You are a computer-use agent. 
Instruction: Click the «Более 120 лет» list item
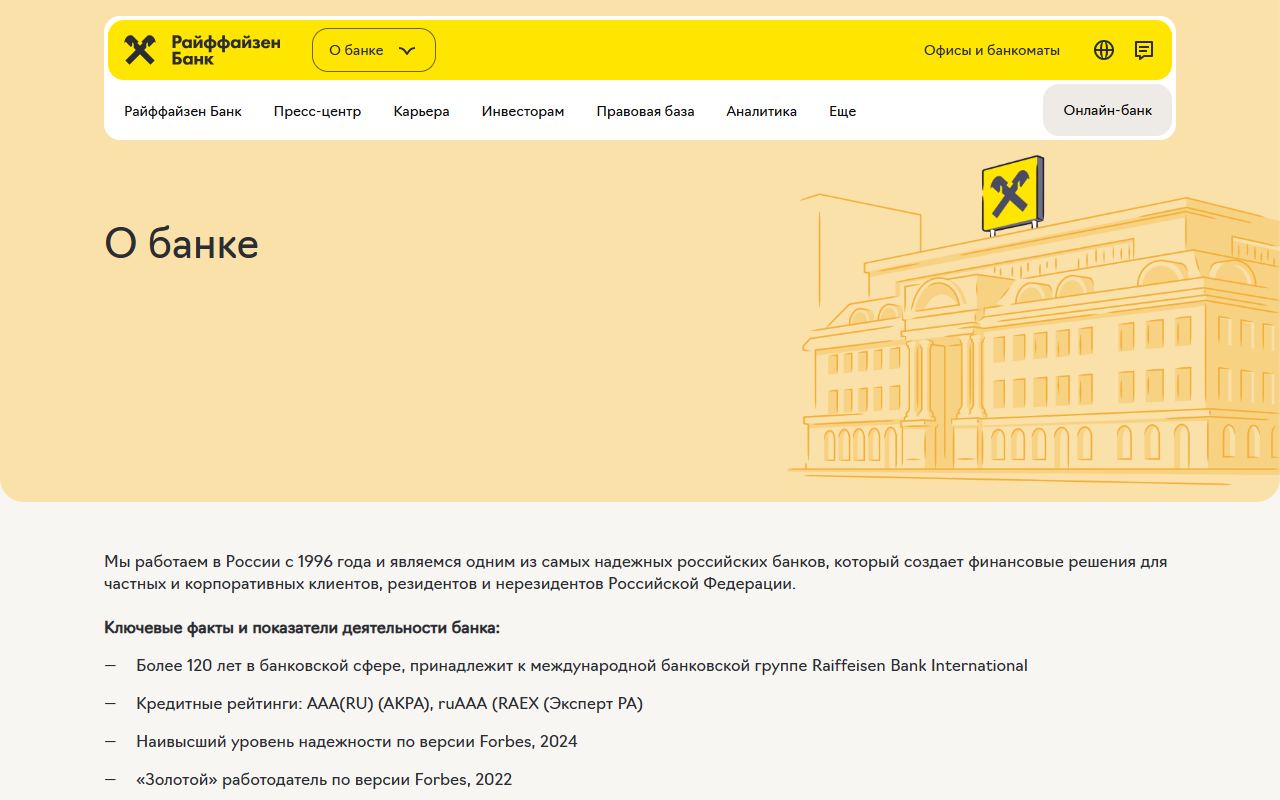click(582, 666)
